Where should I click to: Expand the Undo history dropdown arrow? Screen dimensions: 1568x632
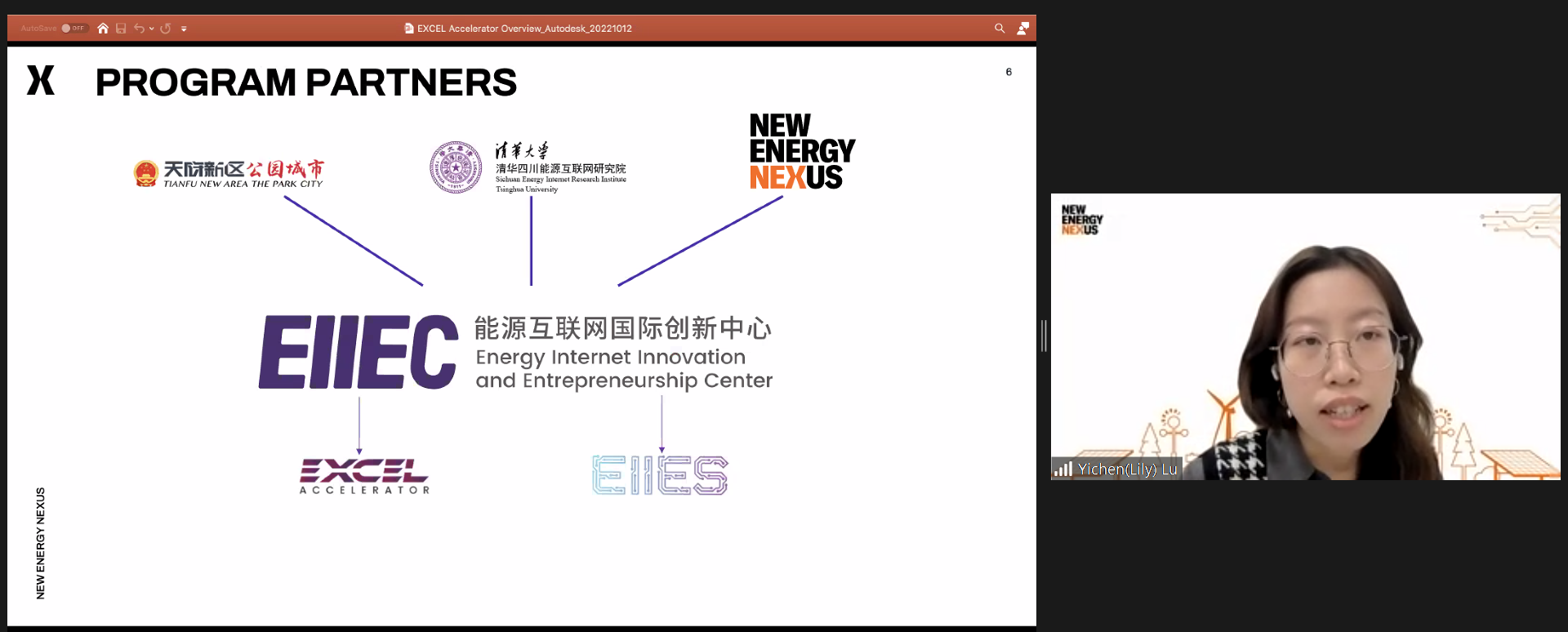point(152,29)
